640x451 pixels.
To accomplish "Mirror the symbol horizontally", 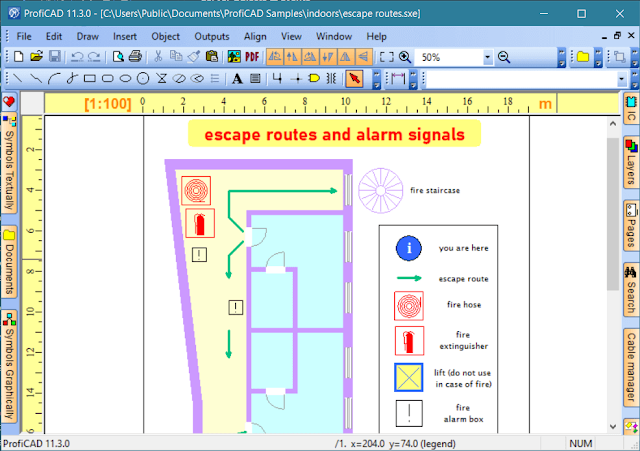I will coord(345,57).
